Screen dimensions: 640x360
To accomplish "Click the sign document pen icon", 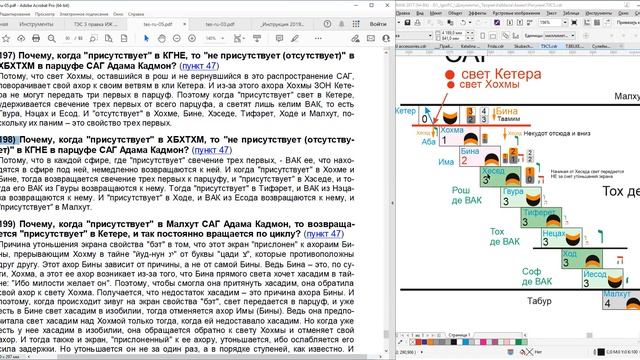I will (356, 38).
